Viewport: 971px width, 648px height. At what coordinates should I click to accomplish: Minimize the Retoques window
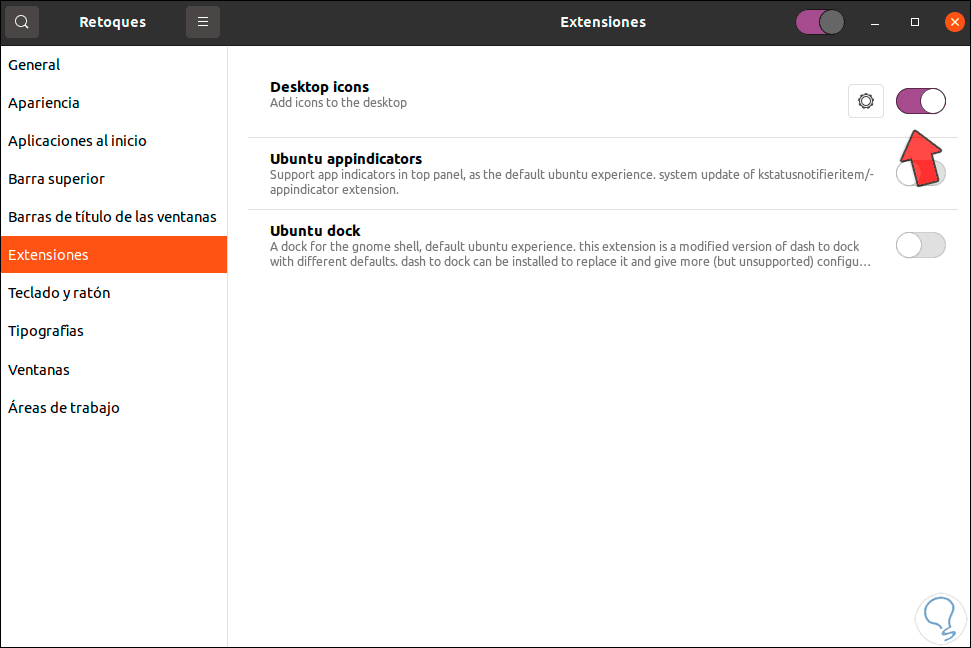tap(875, 21)
